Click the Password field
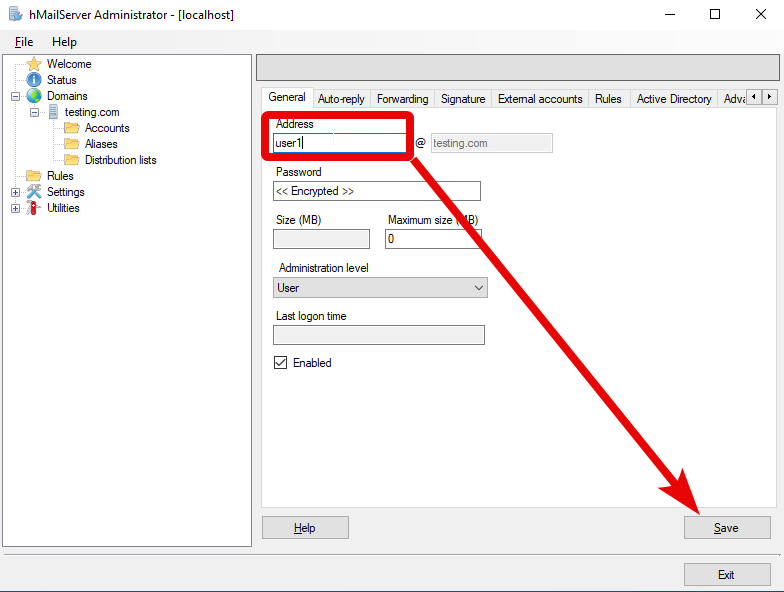The image size is (784, 592). 377,191
